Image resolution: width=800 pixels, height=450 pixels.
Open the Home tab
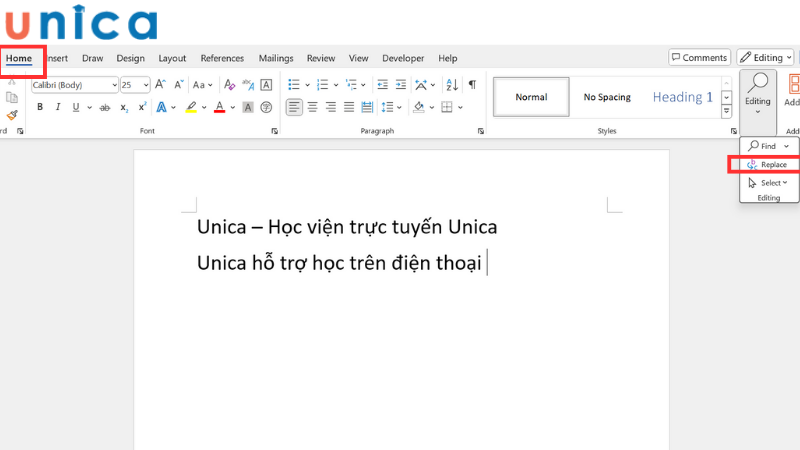19,58
